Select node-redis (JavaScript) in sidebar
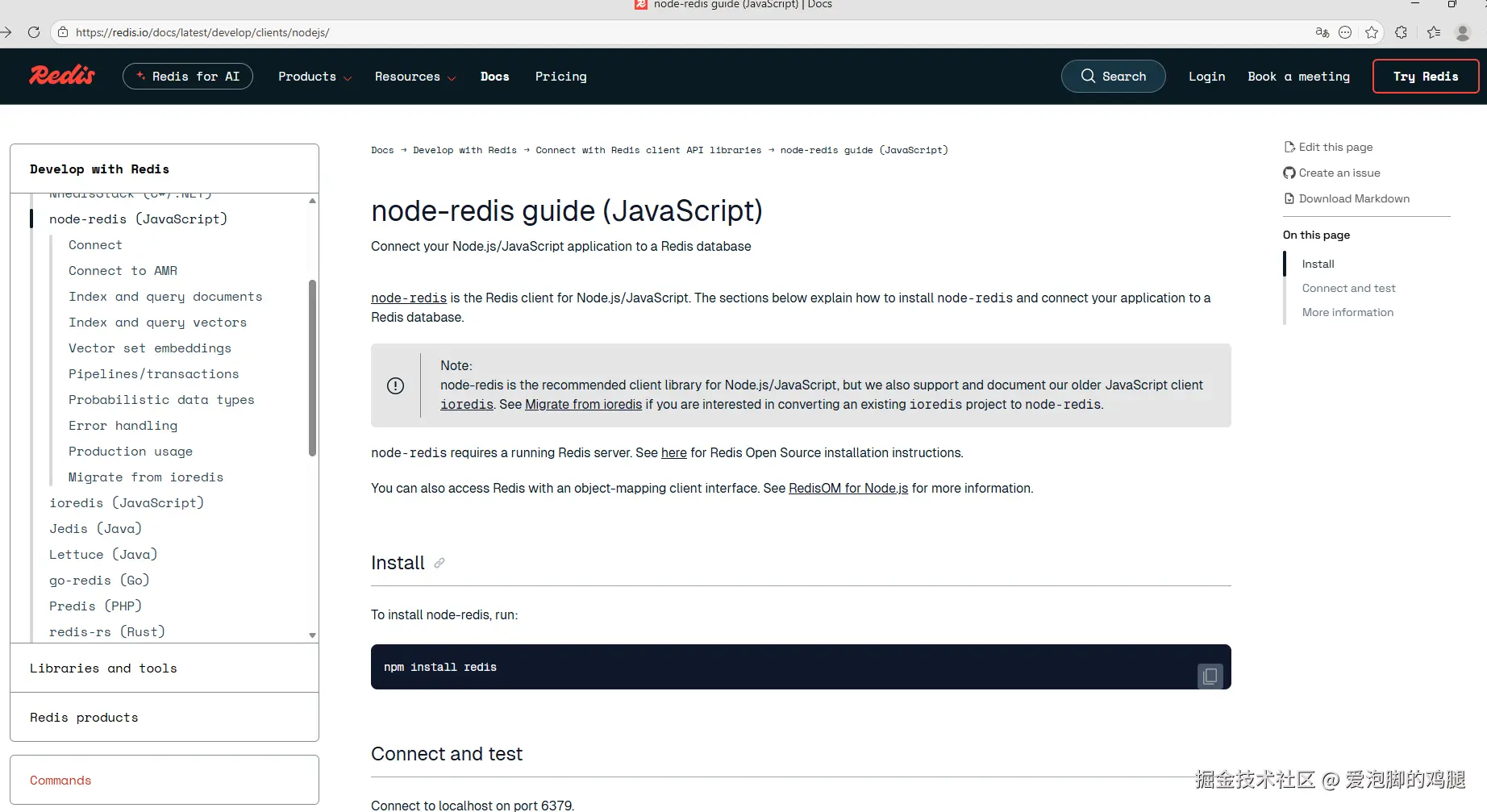 tap(138, 219)
